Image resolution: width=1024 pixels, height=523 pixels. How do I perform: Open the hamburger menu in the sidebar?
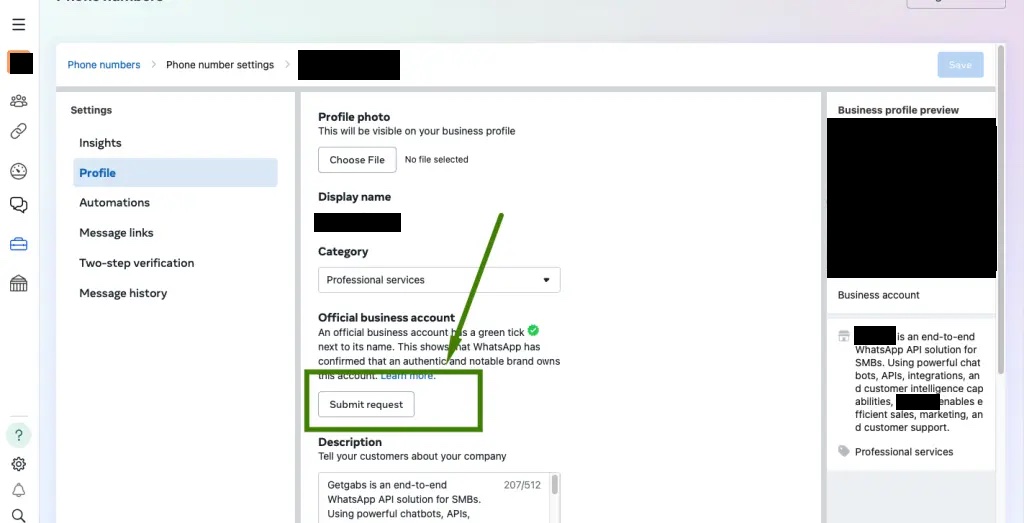19,25
